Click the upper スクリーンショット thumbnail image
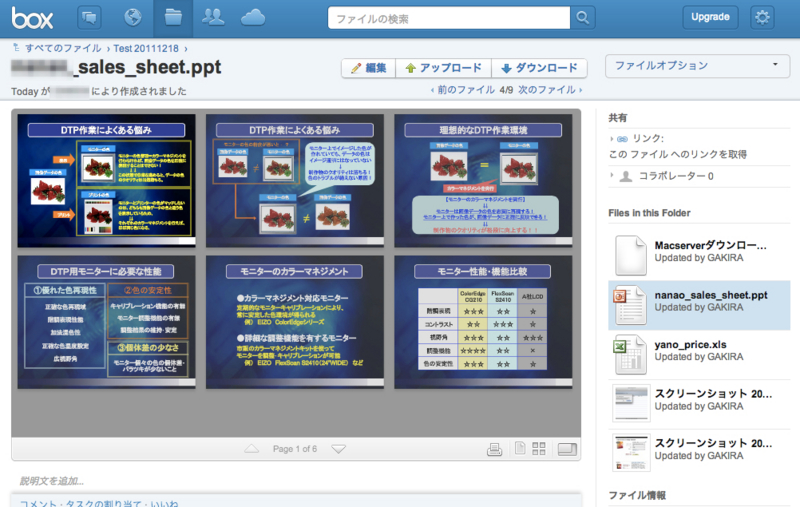This screenshot has height=507, width=800. [631, 403]
